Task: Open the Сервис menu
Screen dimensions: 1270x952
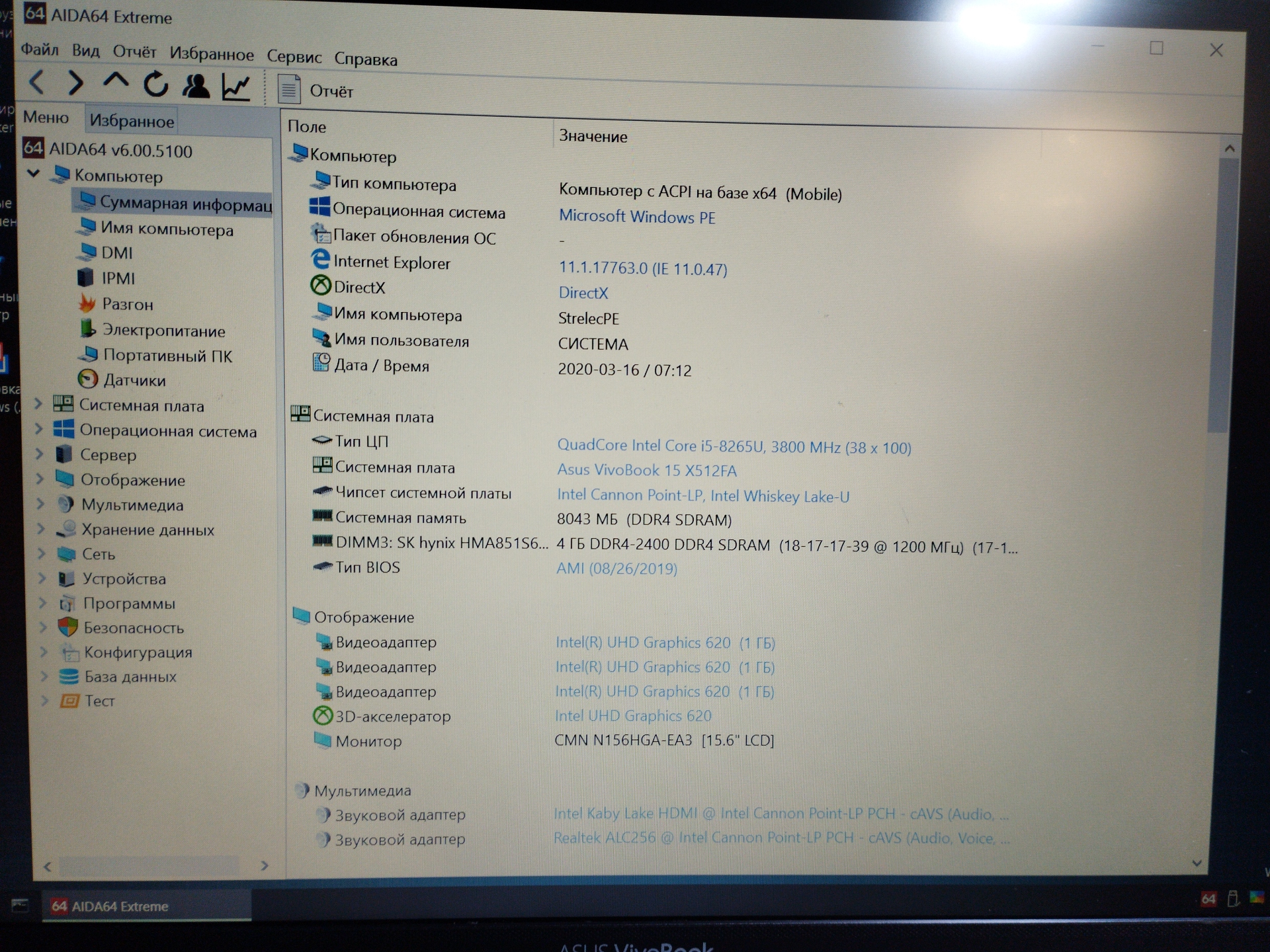Action: 294,57
